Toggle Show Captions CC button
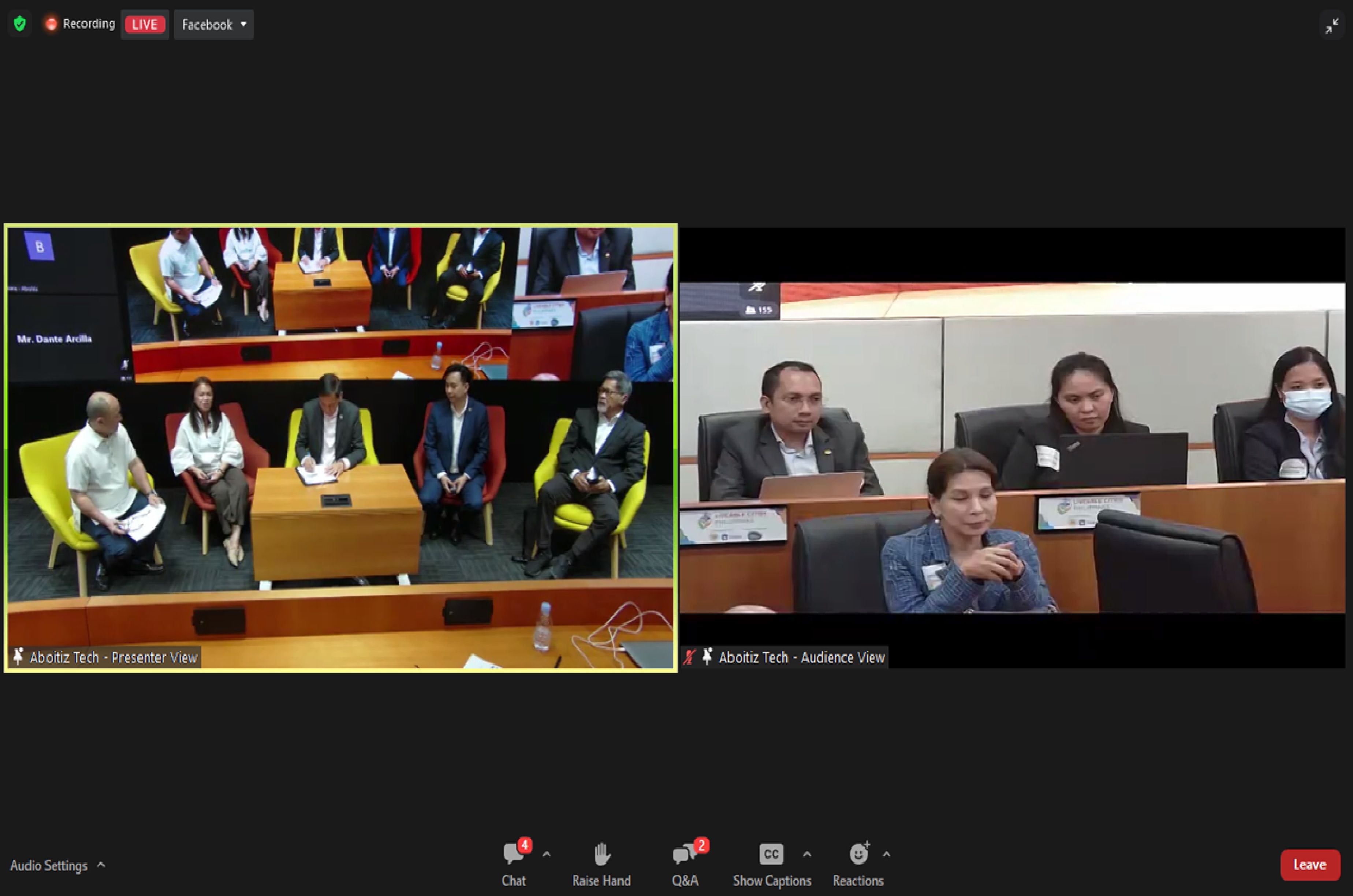This screenshot has width=1353, height=896. [771, 854]
